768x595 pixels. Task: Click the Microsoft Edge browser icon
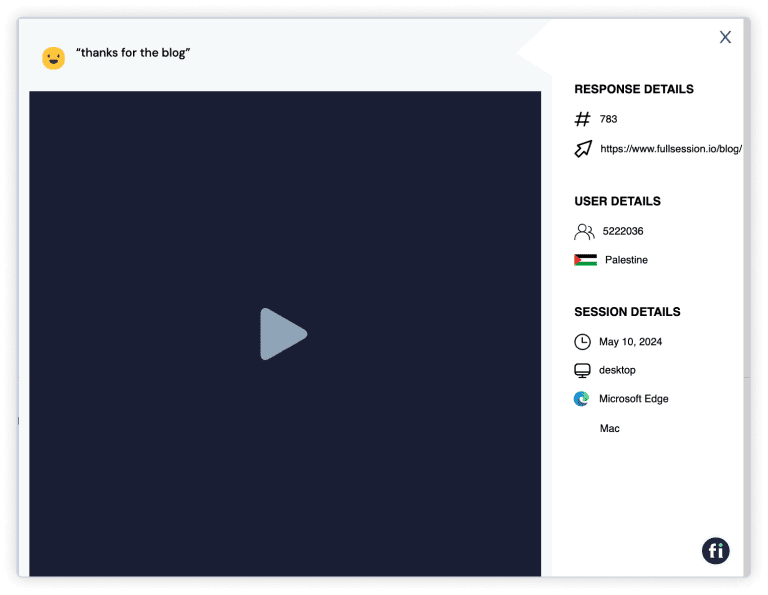tap(582, 399)
